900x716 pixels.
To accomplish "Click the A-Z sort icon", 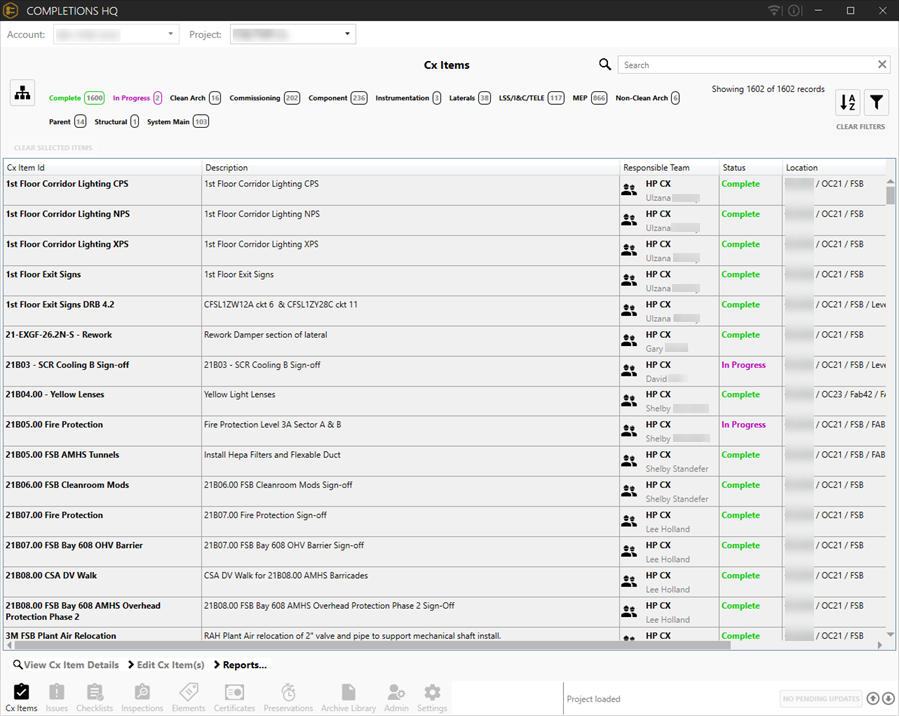I will click(848, 102).
